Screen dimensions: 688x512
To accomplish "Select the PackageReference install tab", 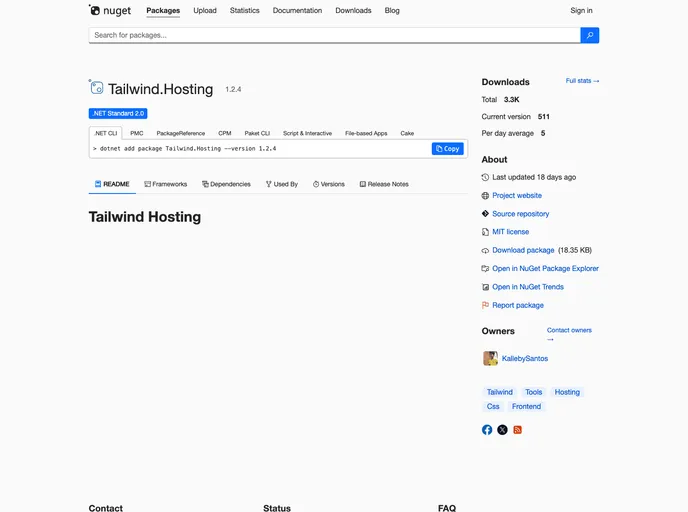I will [x=181, y=133].
